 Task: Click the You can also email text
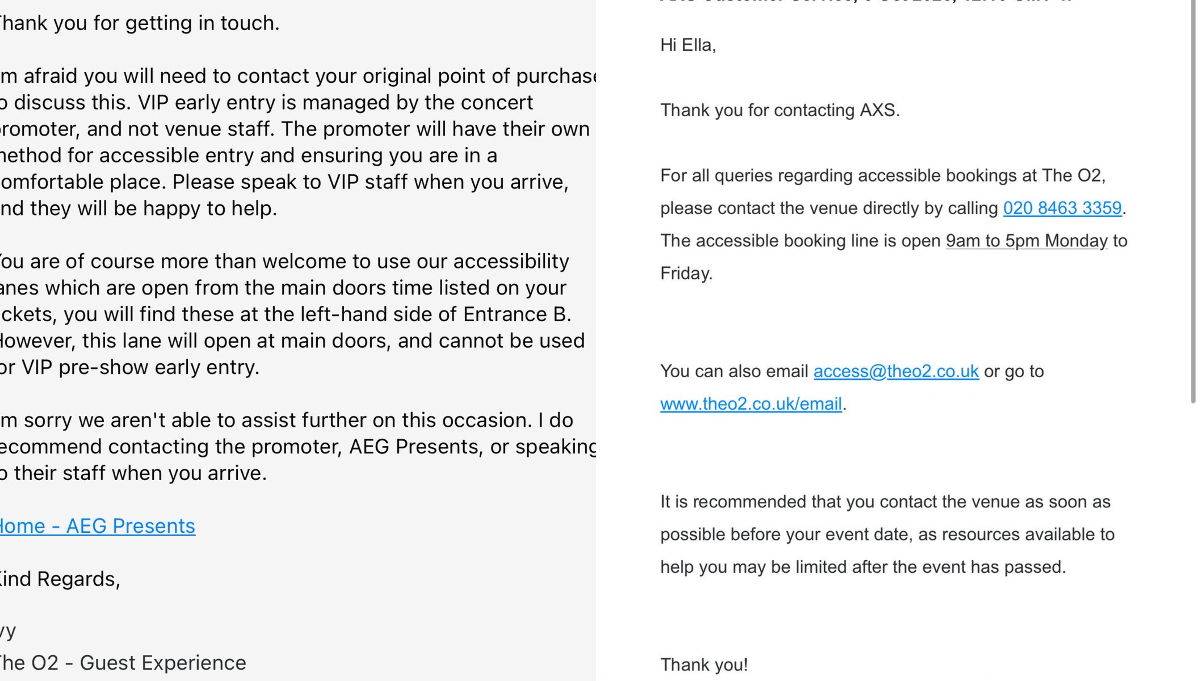(x=734, y=371)
